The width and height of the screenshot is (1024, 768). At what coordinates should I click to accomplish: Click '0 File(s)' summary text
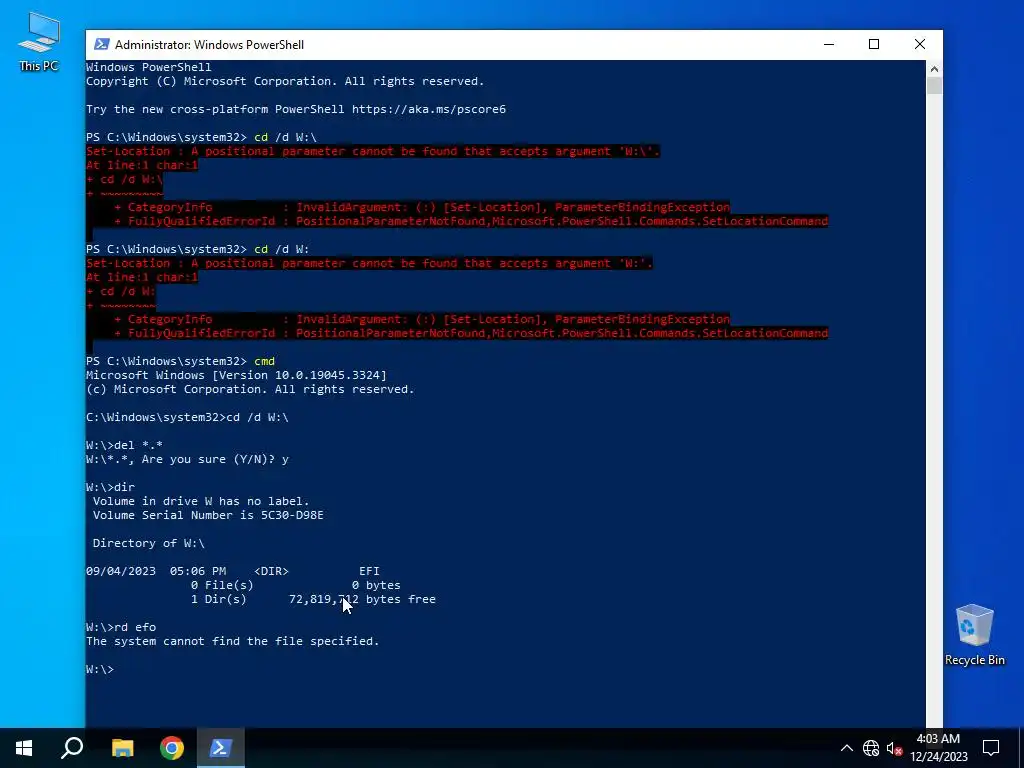coord(222,585)
